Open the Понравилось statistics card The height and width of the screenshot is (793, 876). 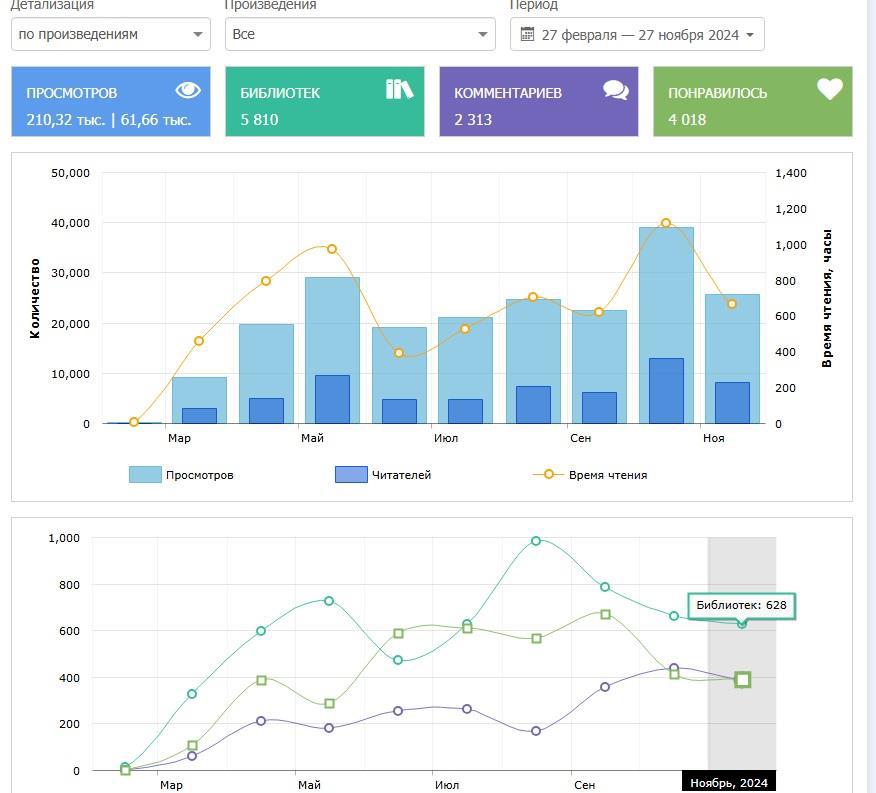752,102
